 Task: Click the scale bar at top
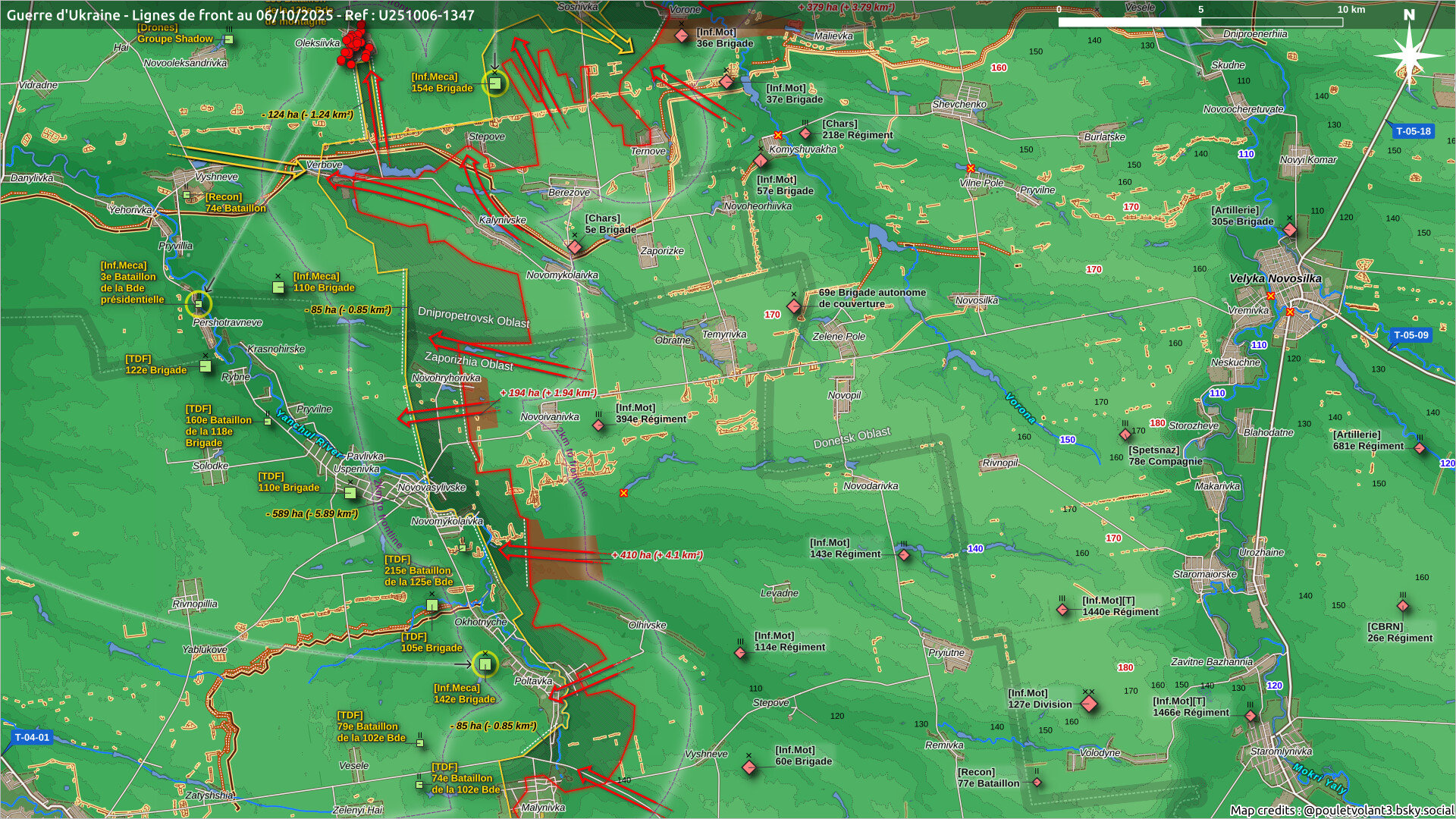point(1200,22)
